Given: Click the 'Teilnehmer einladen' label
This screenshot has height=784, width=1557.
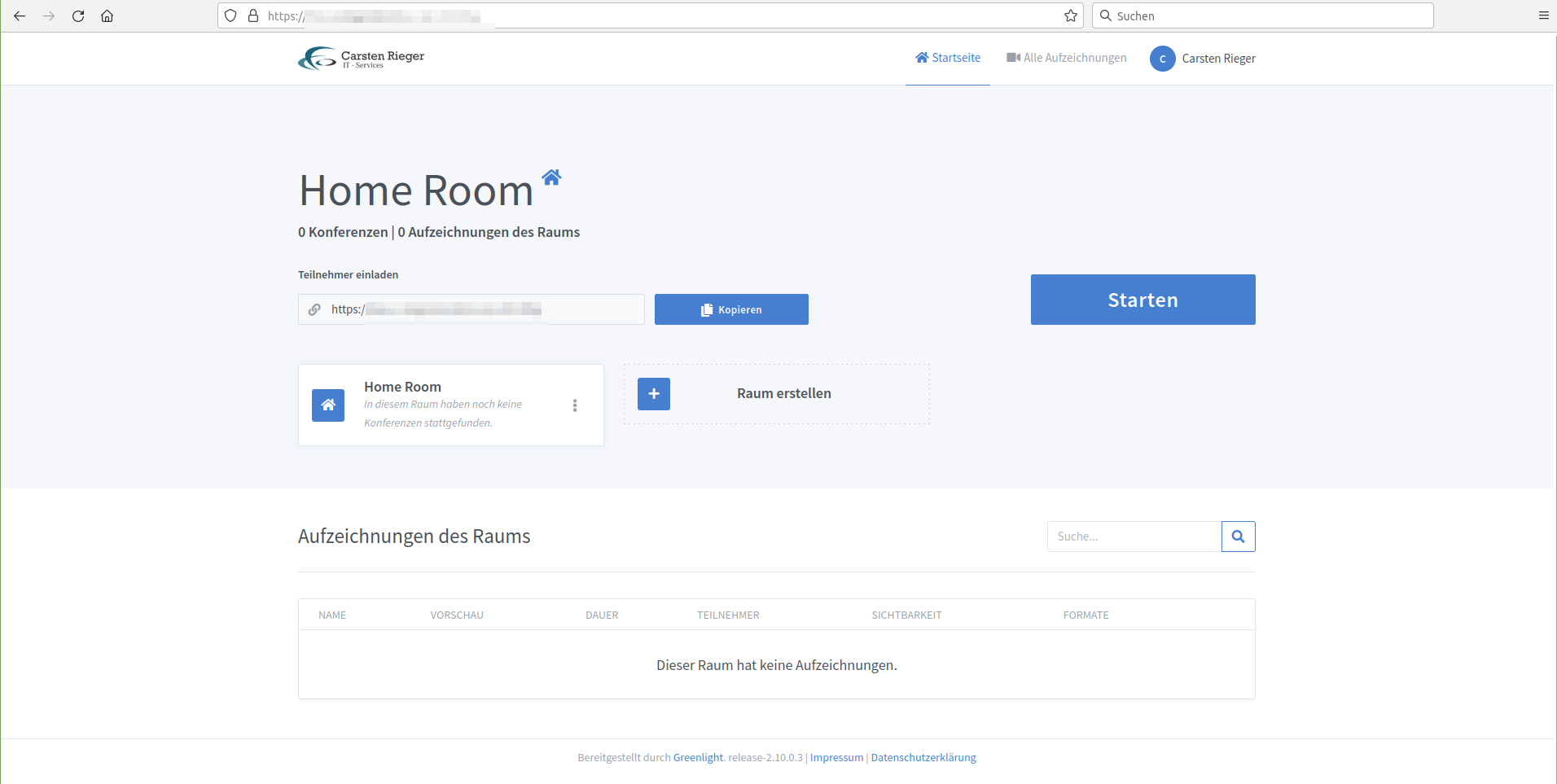Looking at the screenshot, I should click(349, 275).
